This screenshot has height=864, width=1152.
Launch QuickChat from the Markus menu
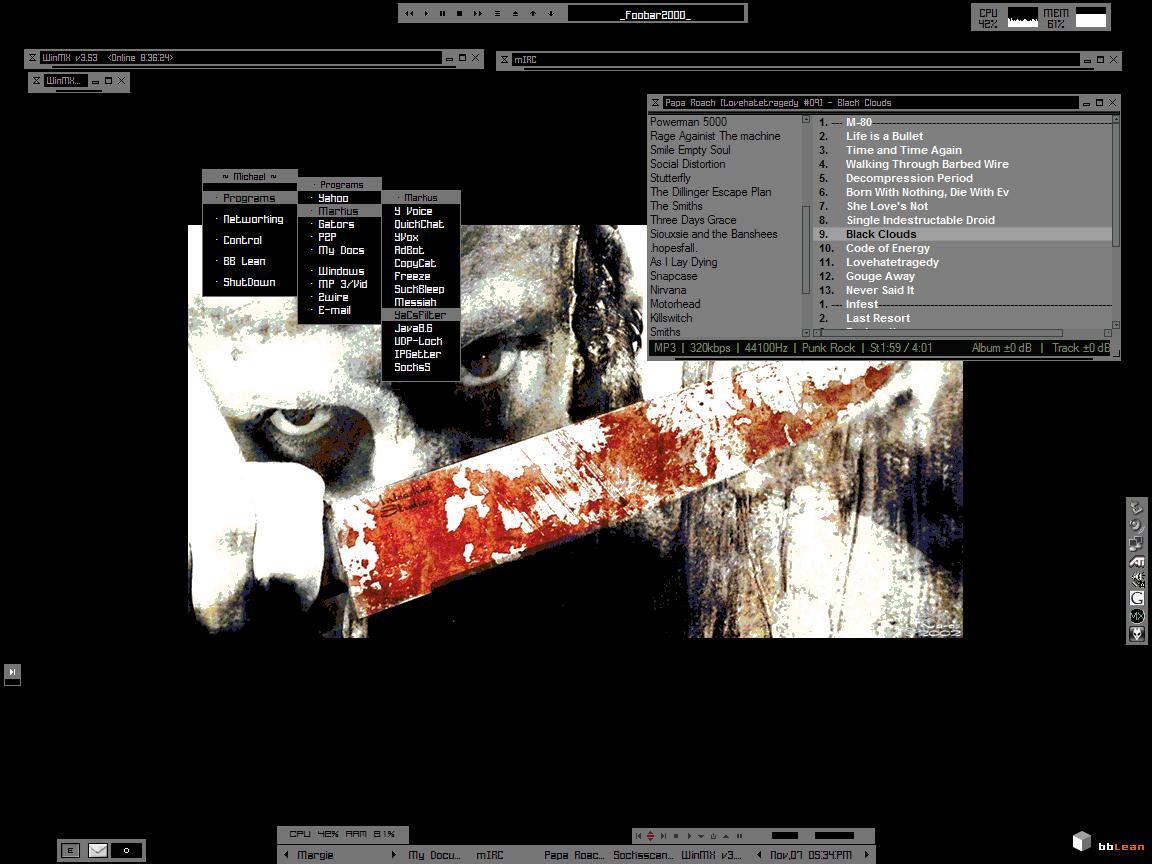421,224
